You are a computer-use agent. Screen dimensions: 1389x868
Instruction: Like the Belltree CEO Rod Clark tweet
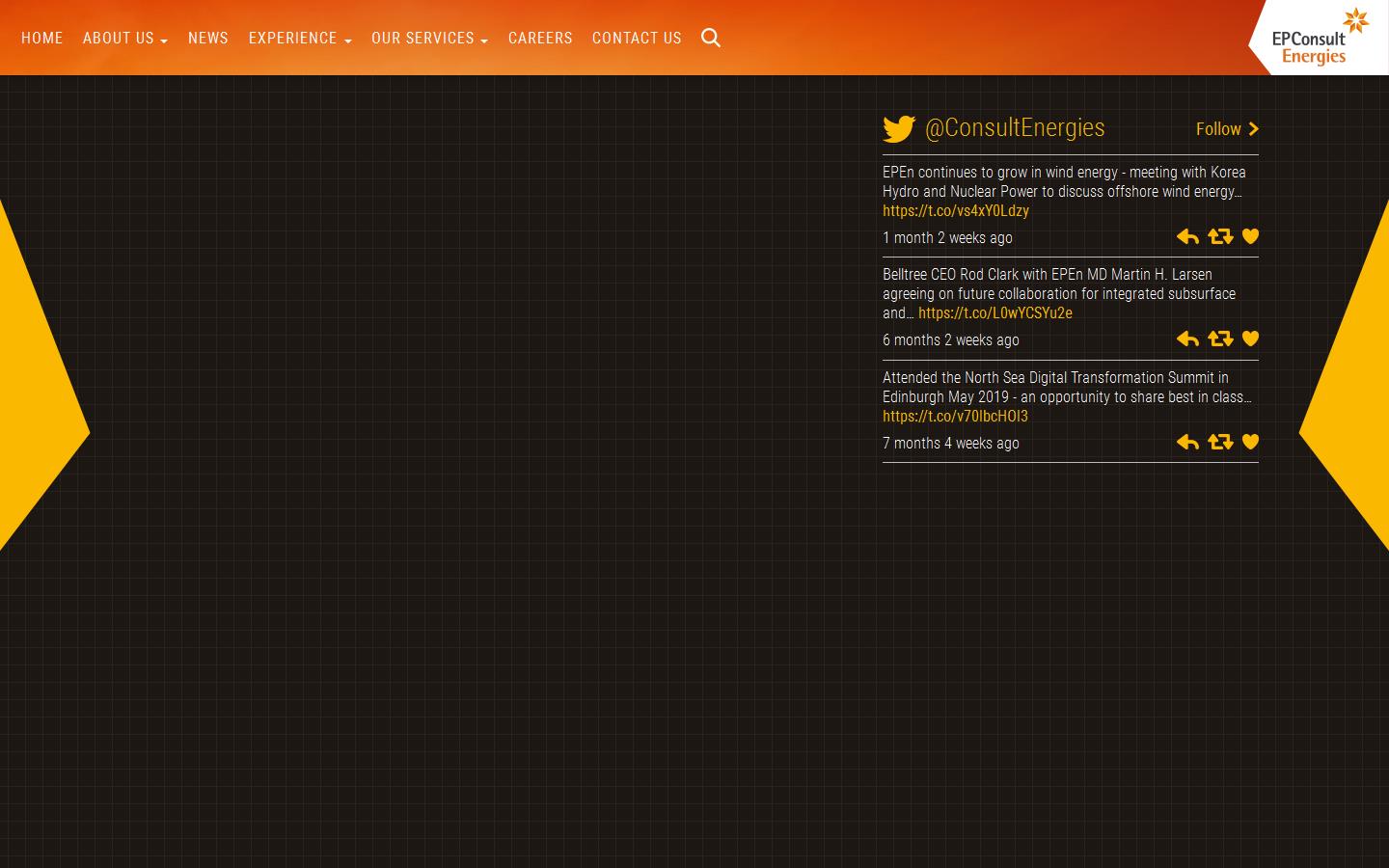tap(1250, 339)
